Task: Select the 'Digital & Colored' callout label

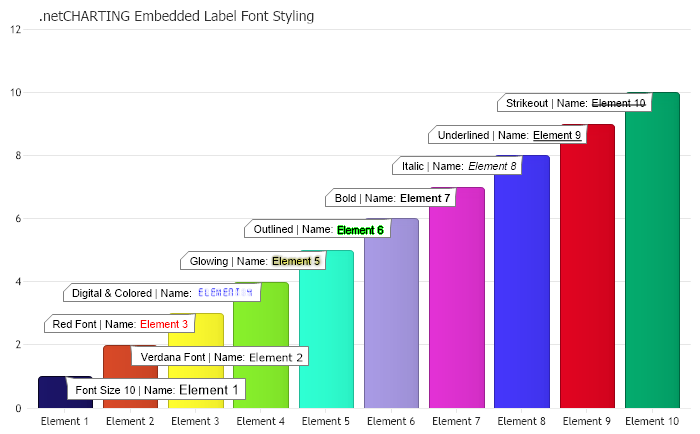Action: tap(162, 293)
